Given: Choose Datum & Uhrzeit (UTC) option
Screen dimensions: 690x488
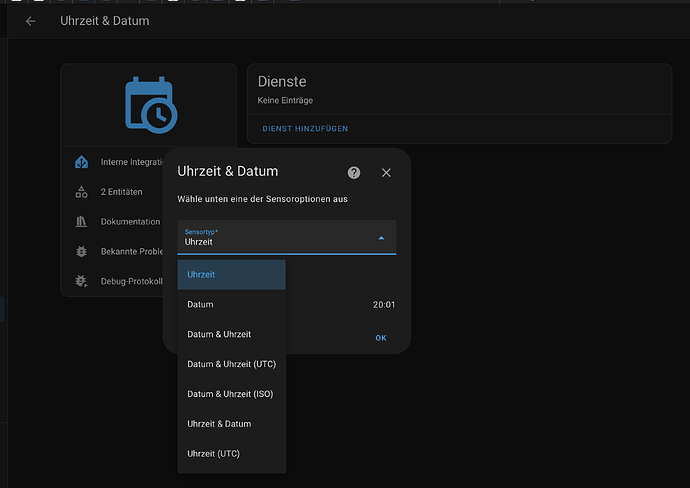Looking at the screenshot, I should (x=231, y=364).
